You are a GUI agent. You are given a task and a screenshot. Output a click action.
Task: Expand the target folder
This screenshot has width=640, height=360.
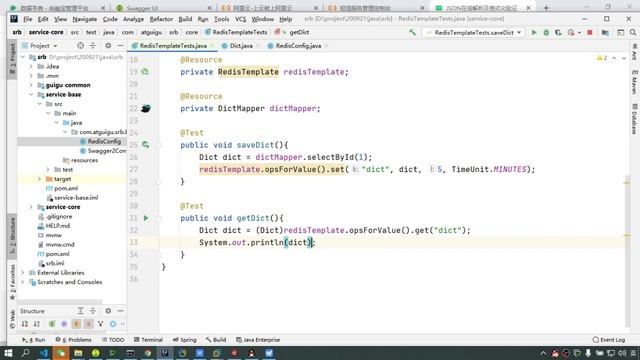pyautogui.click(x=40, y=179)
